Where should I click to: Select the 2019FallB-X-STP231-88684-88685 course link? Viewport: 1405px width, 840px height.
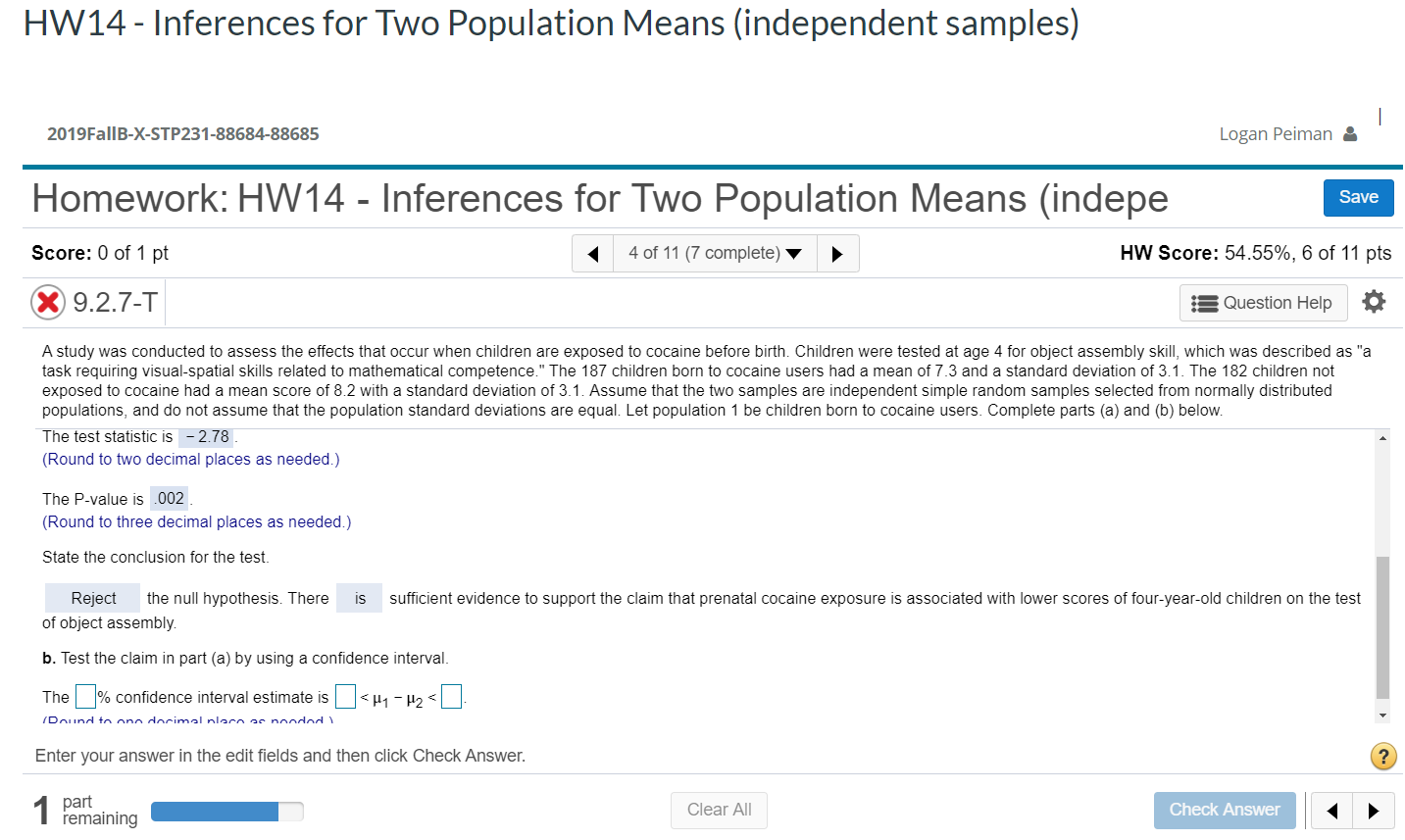coord(182,134)
